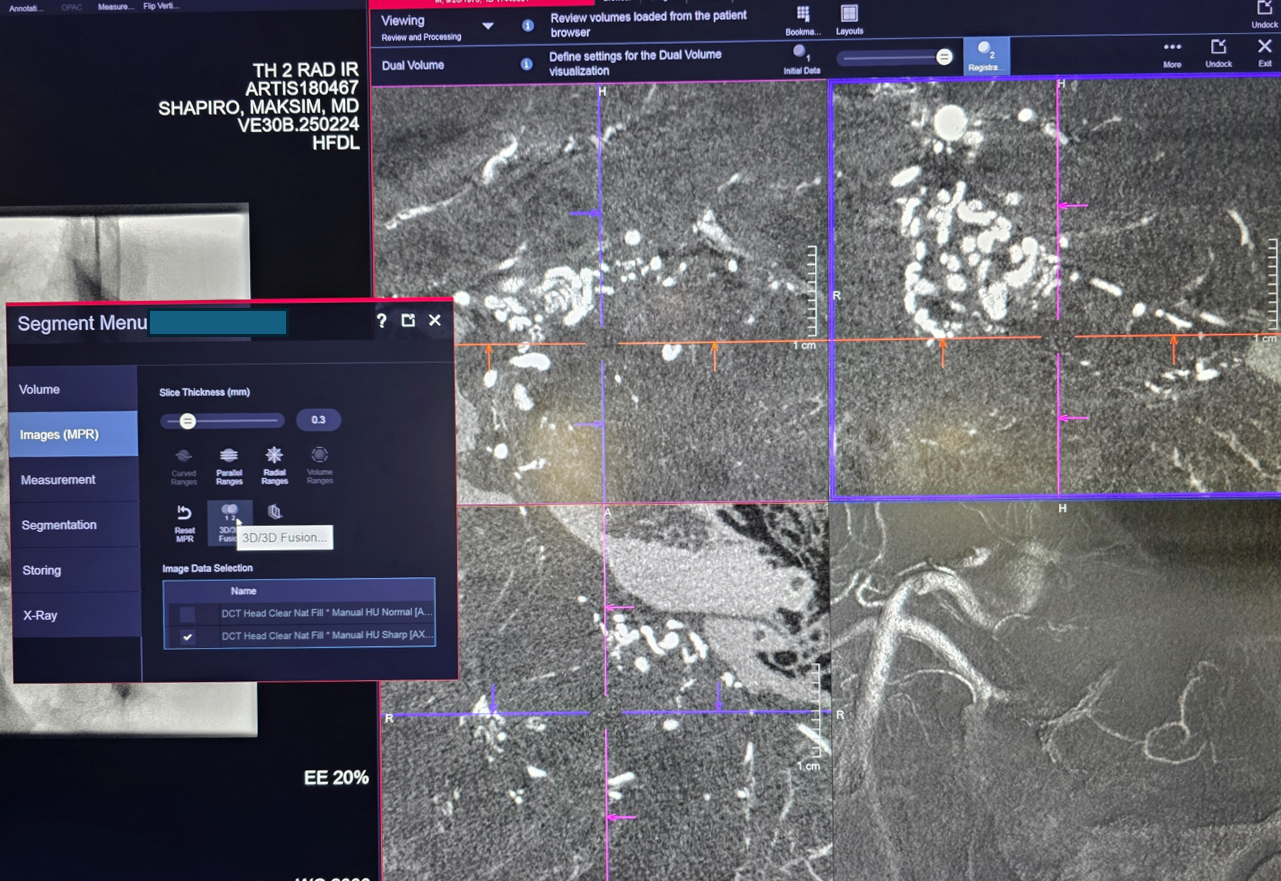Click the Undock button beside More
The height and width of the screenshot is (881, 1281).
[1218, 52]
